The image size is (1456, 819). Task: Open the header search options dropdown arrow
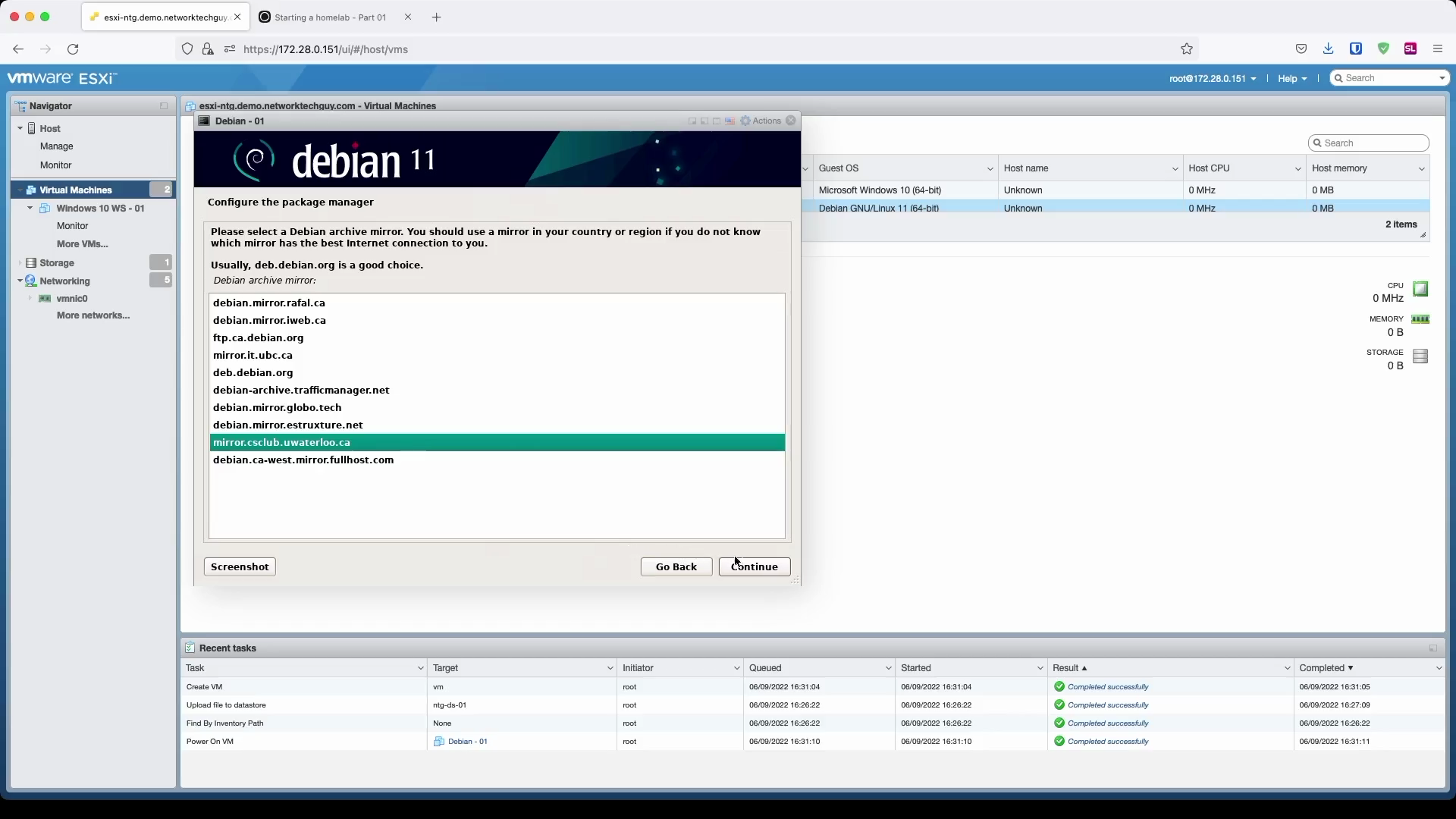click(1442, 79)
